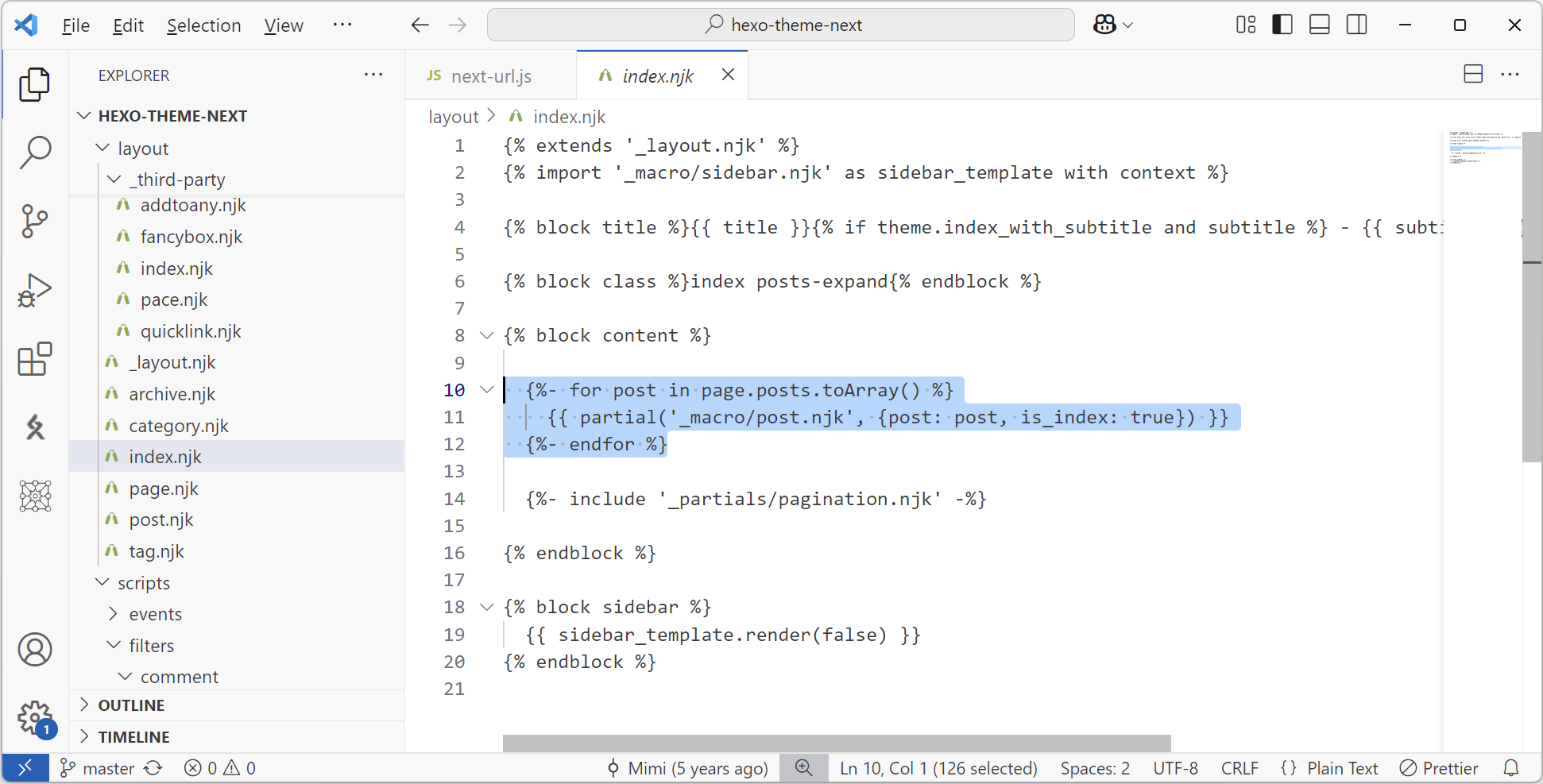Toggle the secondary side bar visibility

point(1357,25)
